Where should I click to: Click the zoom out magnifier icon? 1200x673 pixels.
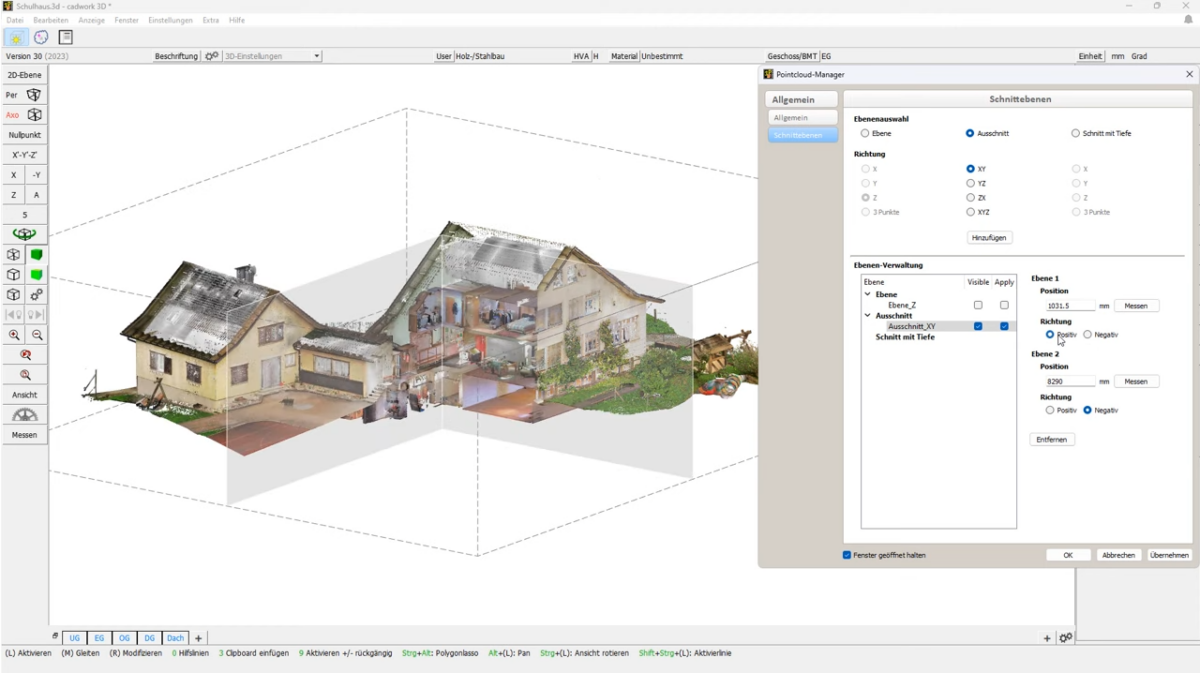tap(37, 336)
